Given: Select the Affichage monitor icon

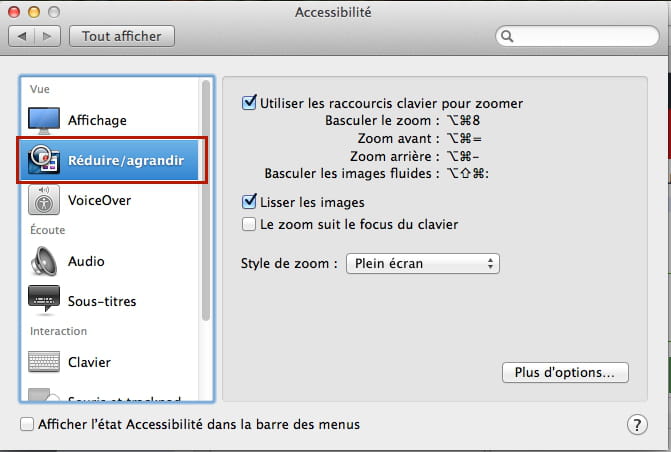Looking at the screenshot, I should (44, 120).
